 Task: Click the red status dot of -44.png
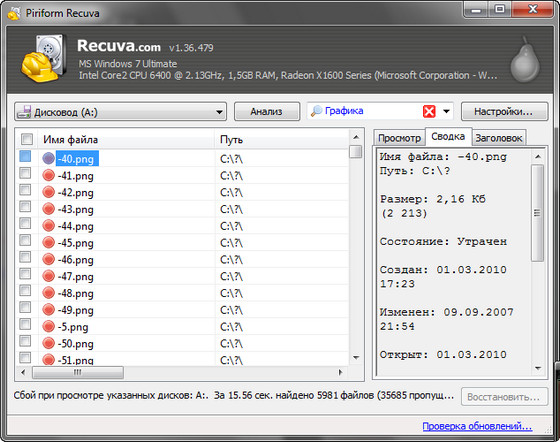click(x=48, y=226)
